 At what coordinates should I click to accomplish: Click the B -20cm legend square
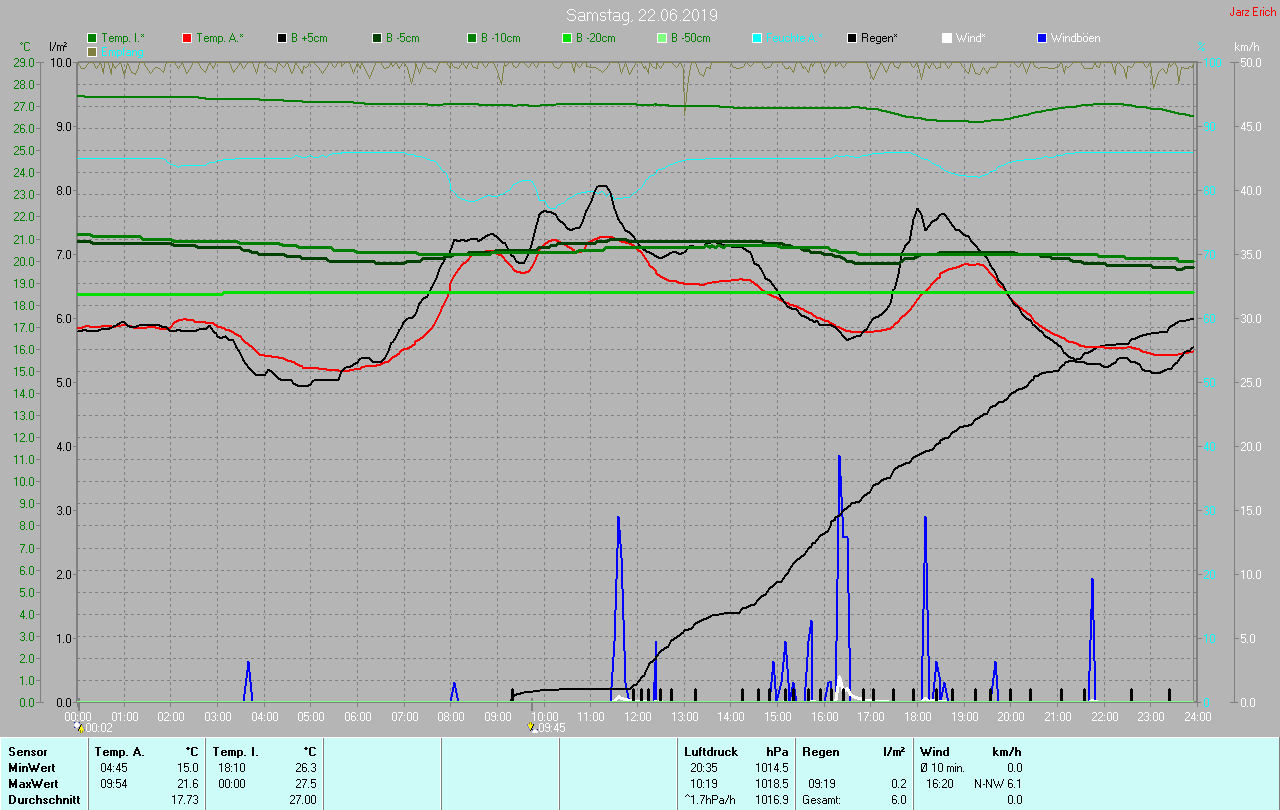[x=567, y=38]
